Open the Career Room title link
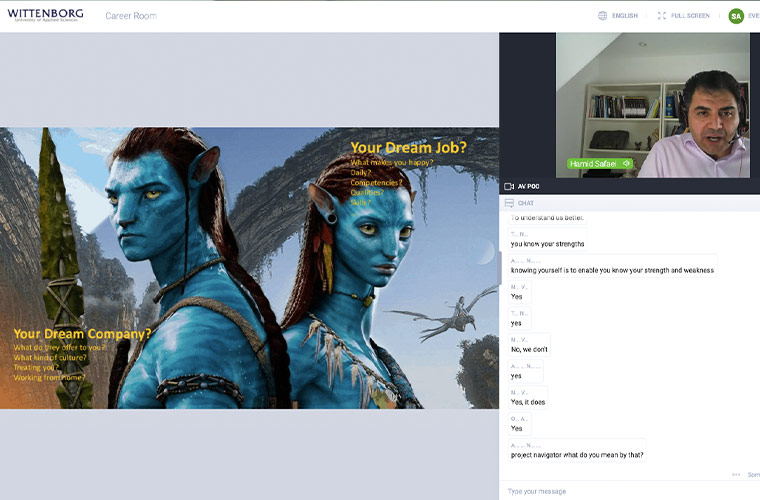This screenshot has height=500, width=760. (131, 16)
